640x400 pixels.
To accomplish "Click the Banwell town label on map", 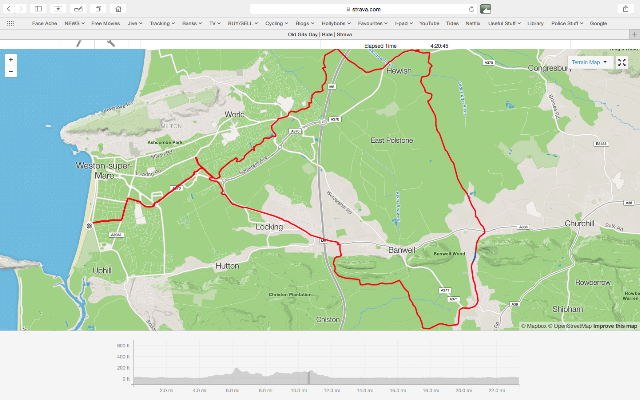I will pos(402,250).
